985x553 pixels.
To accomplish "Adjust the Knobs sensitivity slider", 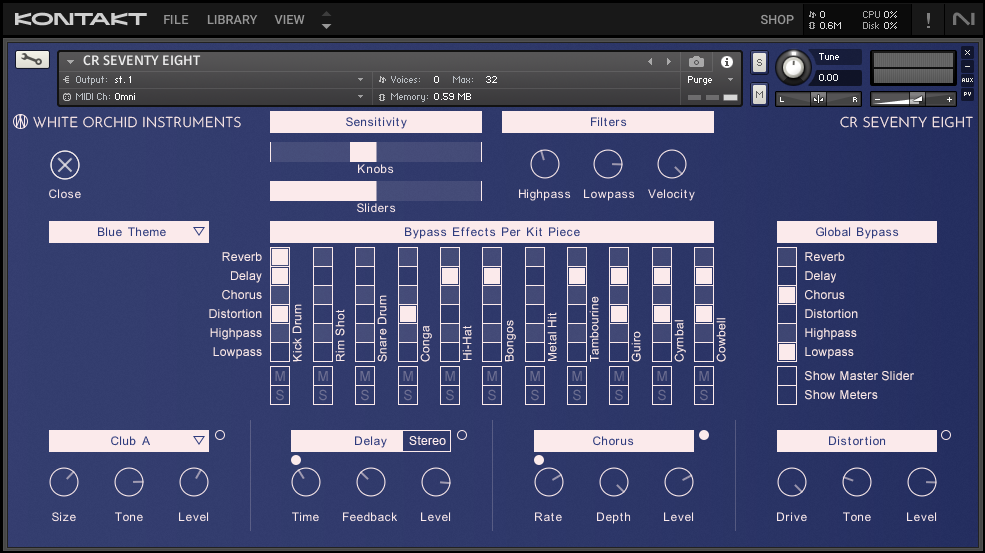I will point(376,152).
